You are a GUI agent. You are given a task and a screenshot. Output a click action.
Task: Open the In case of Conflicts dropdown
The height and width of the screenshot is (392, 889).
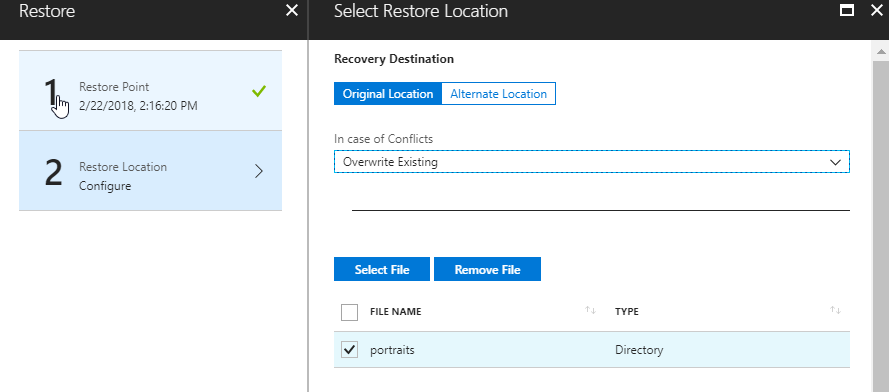coord(592,162)
